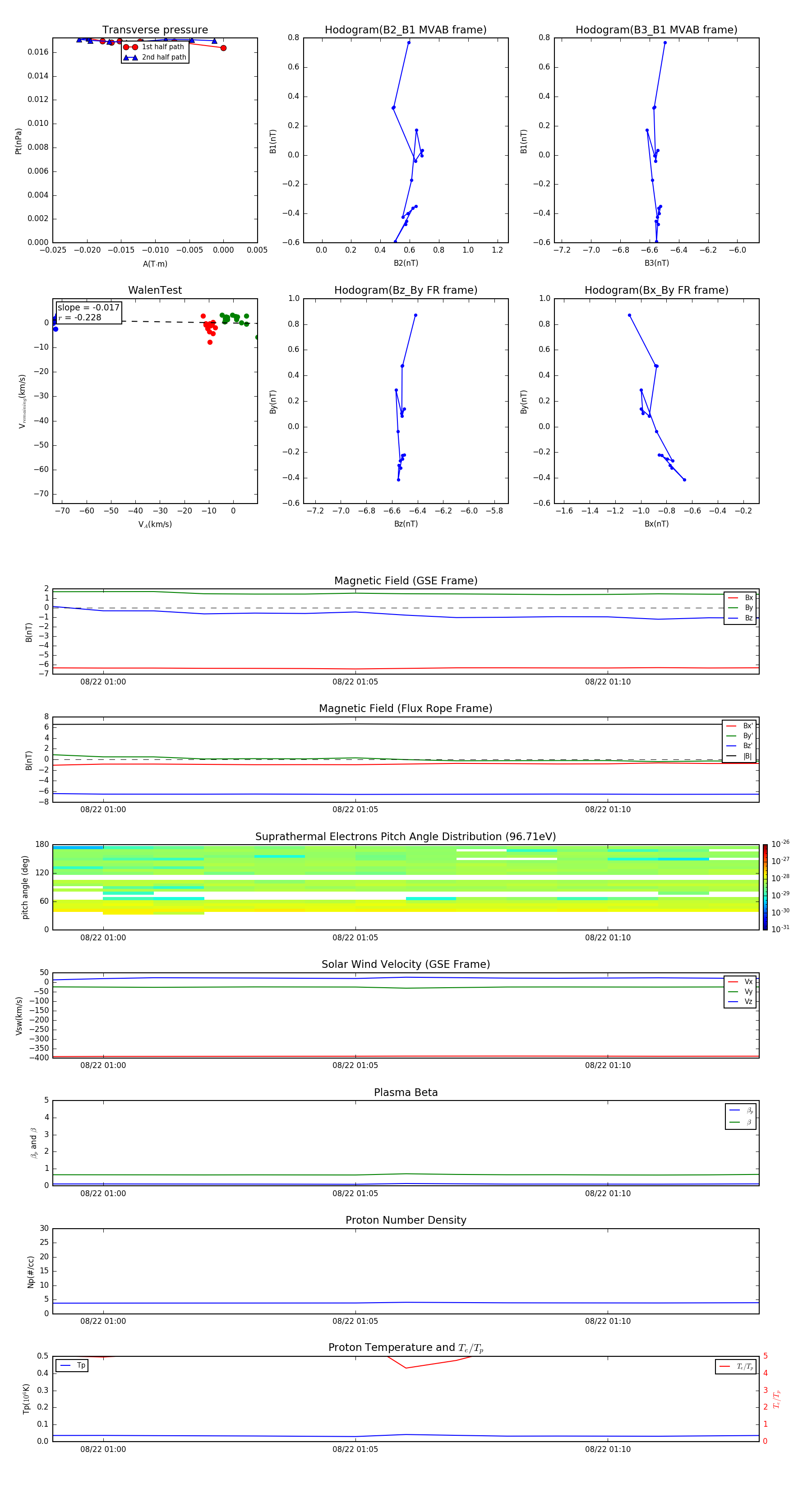The height and width of the screenshot is (1489, 812).
Task: Click the colorbar label 10^-26
Action: [780, 845]
